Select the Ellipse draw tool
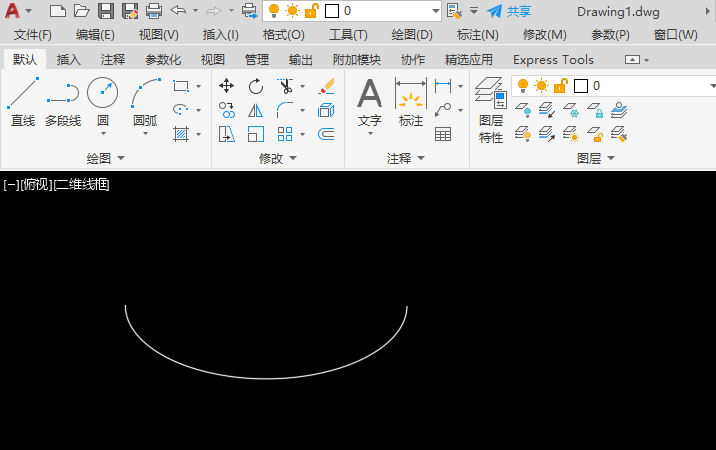The width and height of the screenshot is (716, 450). pos(181,110)
